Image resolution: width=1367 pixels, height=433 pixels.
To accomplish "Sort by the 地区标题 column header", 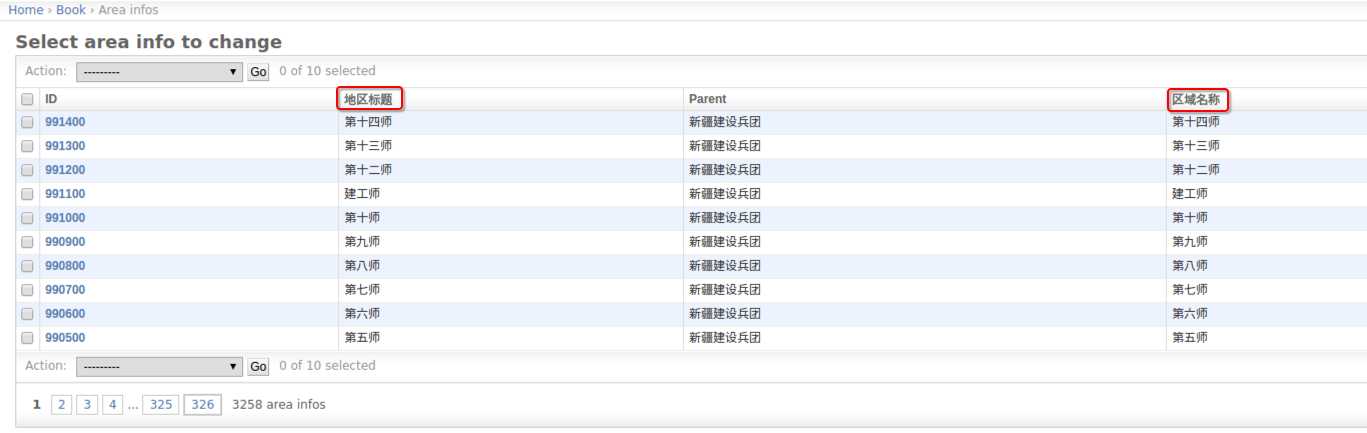I will pos(369,99).
